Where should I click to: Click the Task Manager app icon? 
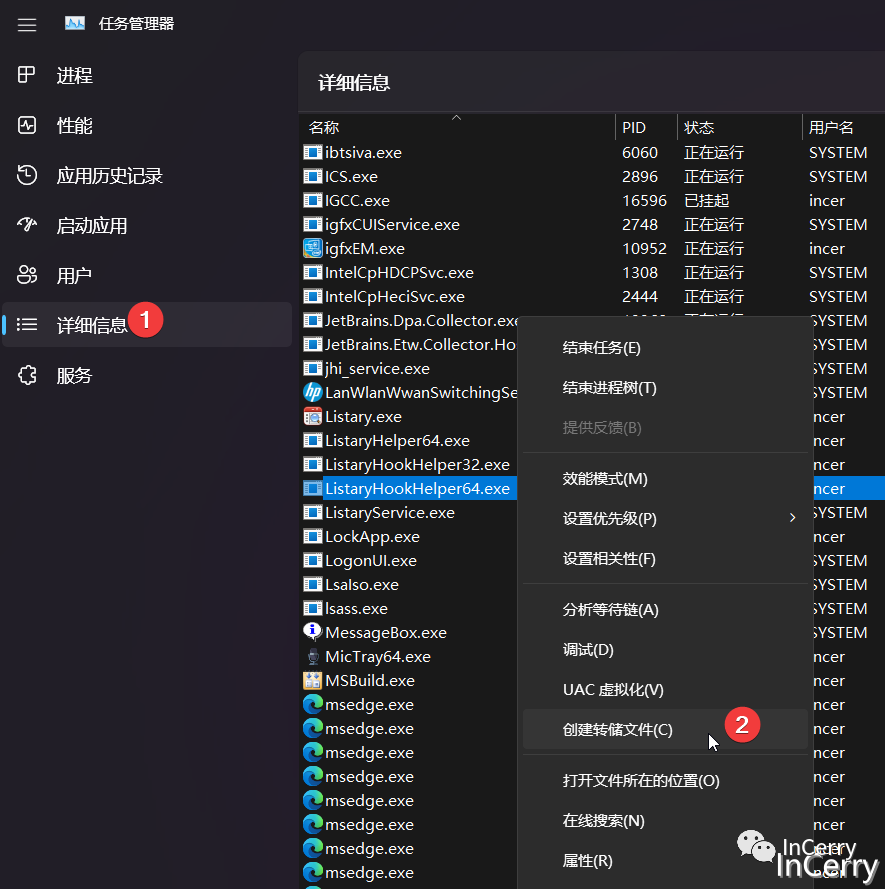(x=75, y=23)
